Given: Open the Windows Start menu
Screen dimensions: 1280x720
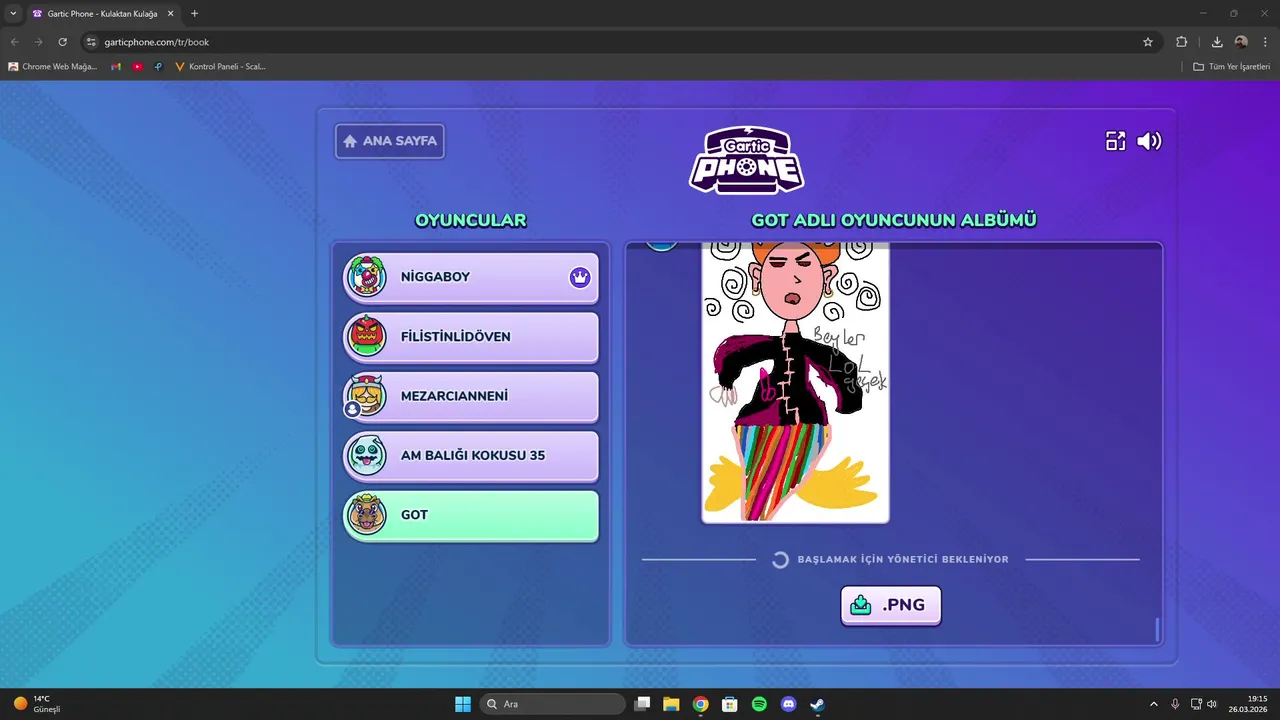Looking at the screenshot, I should (463, 704).
